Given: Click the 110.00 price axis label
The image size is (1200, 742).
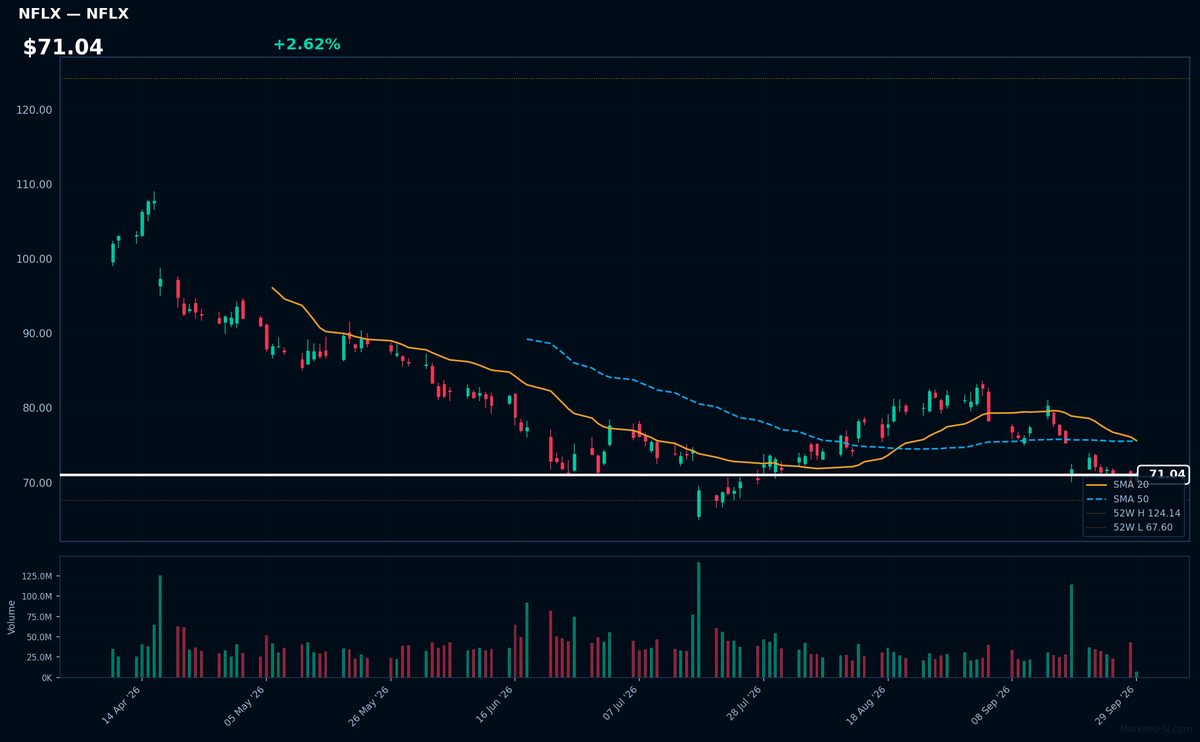Looking at the screenshot, I should click(x=35, y=185).
